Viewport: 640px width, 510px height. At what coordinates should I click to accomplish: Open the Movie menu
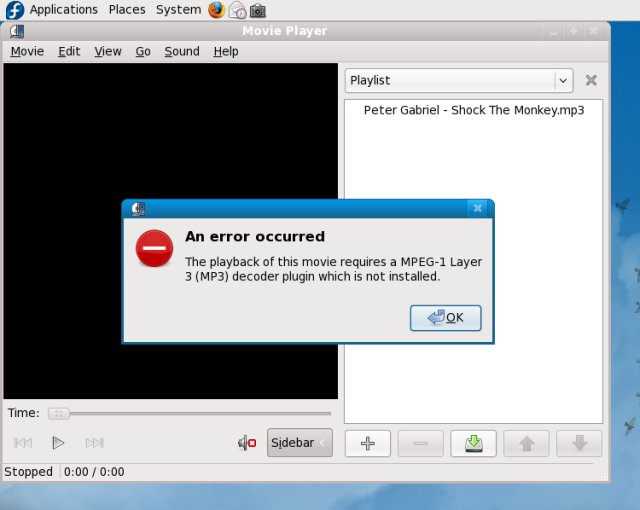point(27,51)
